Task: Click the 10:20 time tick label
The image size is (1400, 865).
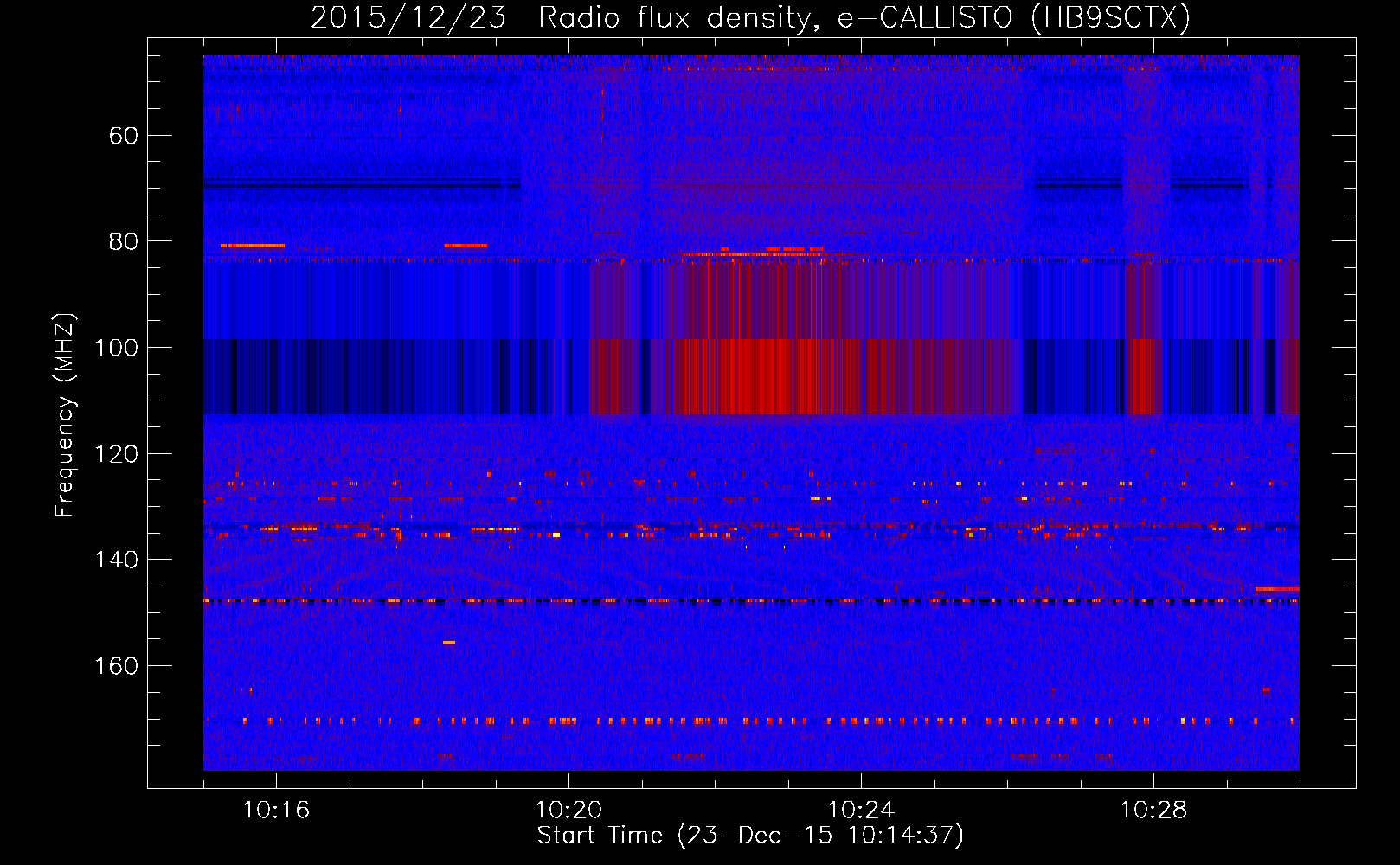Action: (568, 811)
